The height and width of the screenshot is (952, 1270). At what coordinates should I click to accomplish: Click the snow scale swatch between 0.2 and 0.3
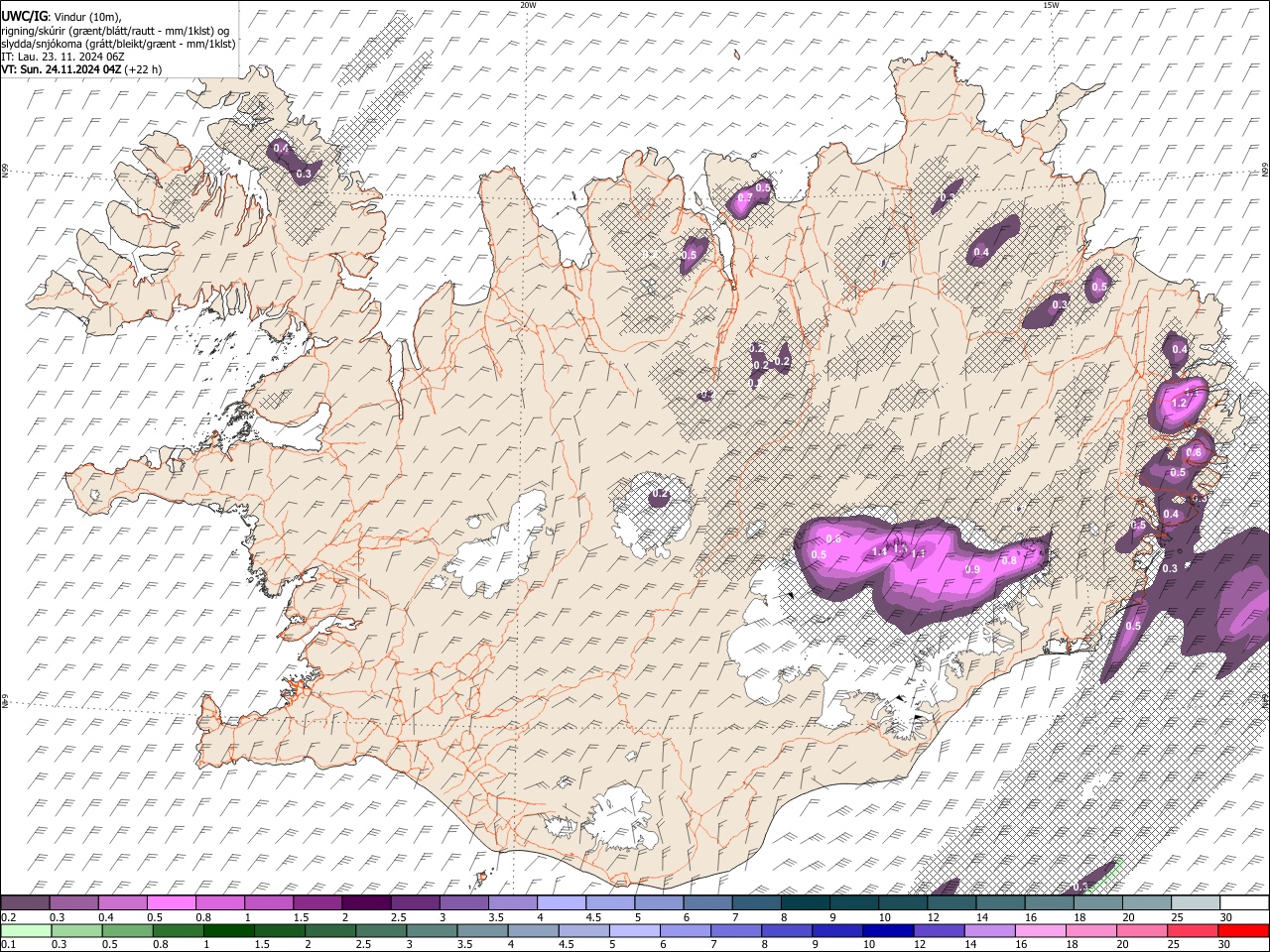[x=25, y=903]
